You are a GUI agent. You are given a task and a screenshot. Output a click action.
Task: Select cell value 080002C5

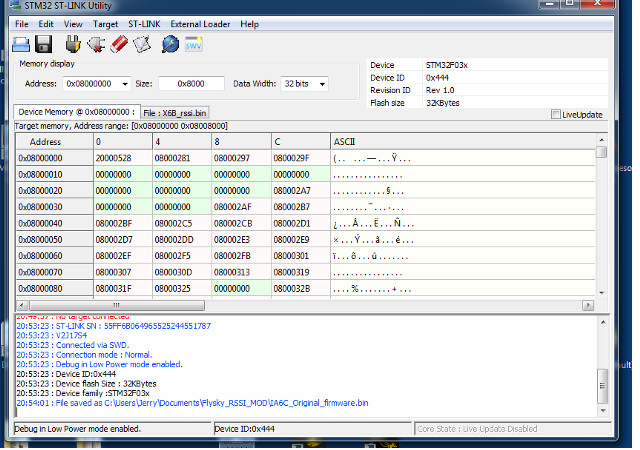(x=182, y=223)
